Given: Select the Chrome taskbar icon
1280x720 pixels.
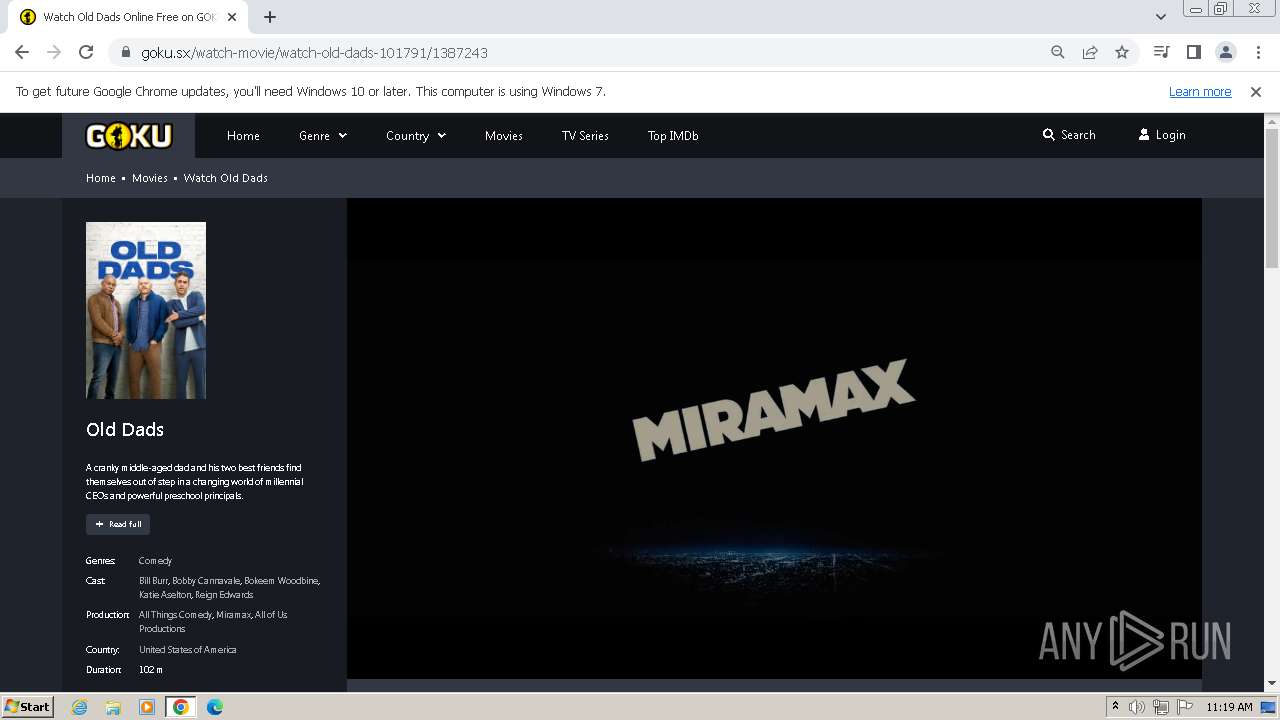Looking at the screenshot, I should tap(181, 707).
